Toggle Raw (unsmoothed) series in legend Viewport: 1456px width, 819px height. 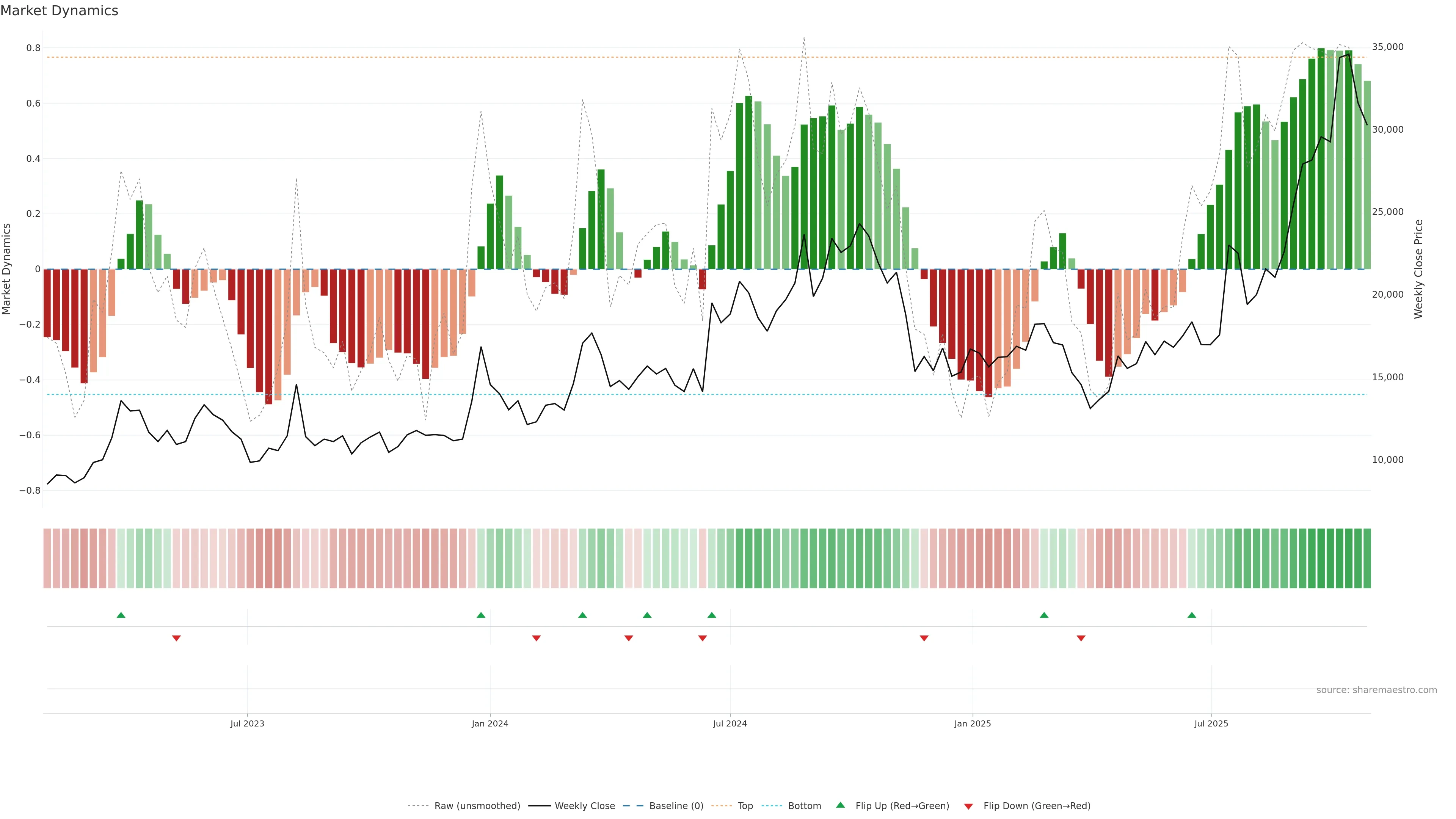tap(477, 806)
